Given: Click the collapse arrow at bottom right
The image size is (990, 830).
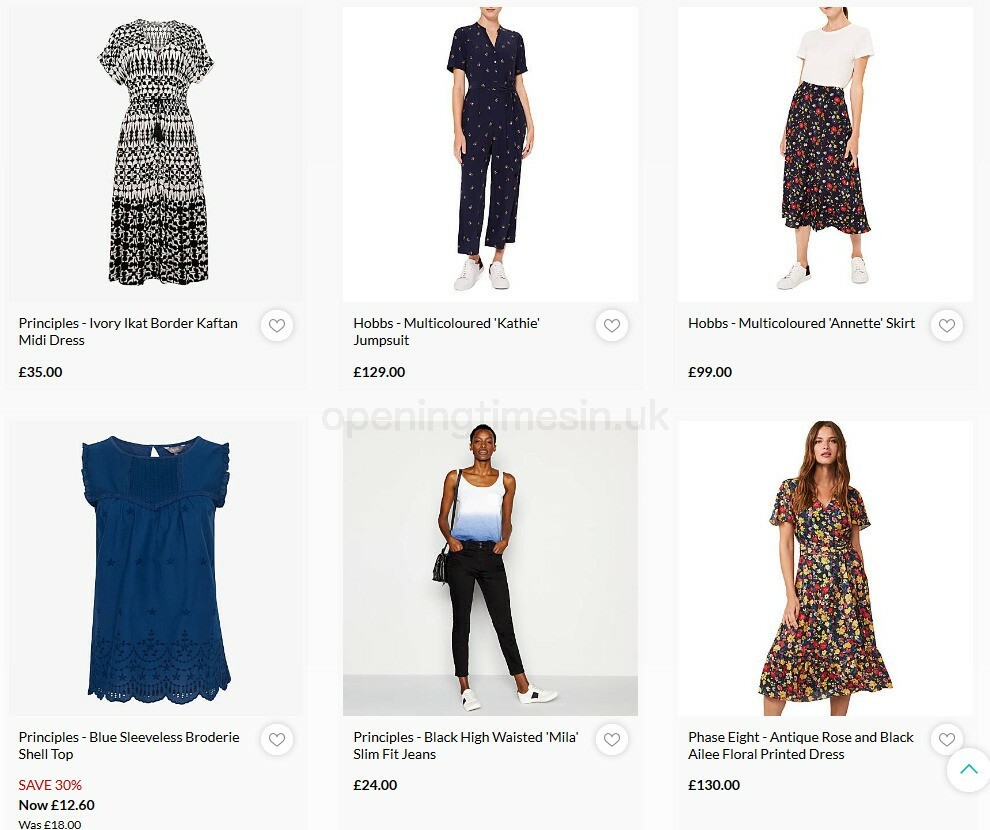Looking at the screenshot, I should click(x=968, y=770).
